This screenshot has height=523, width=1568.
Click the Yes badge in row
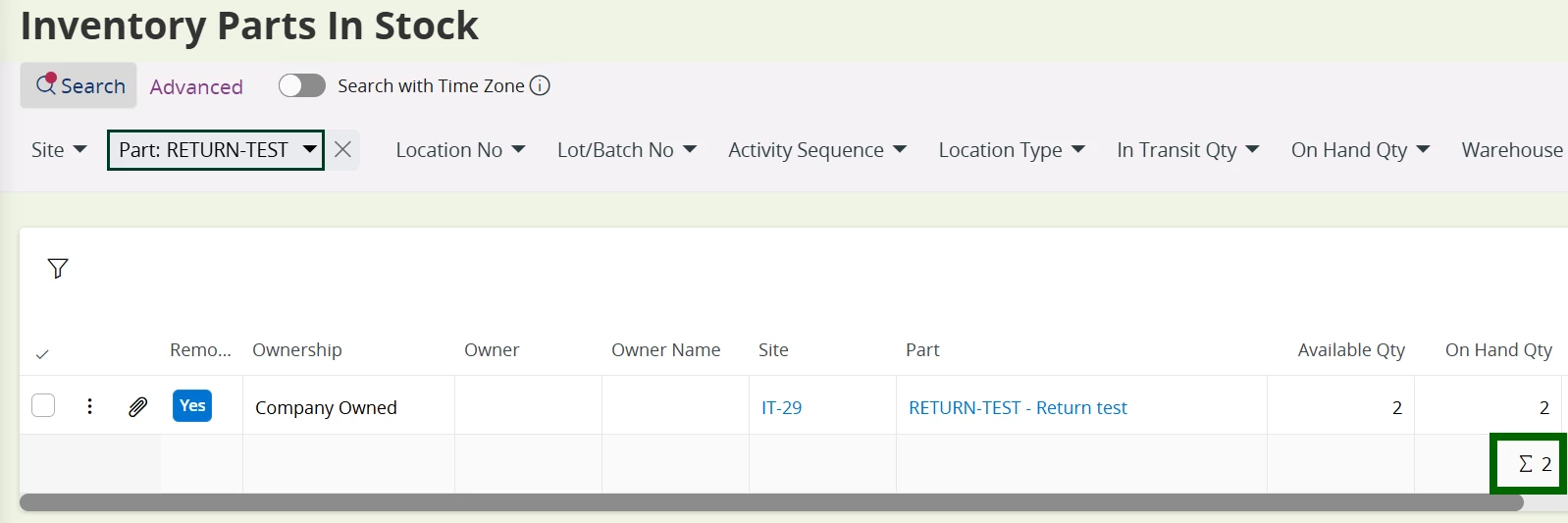(192, 405)
